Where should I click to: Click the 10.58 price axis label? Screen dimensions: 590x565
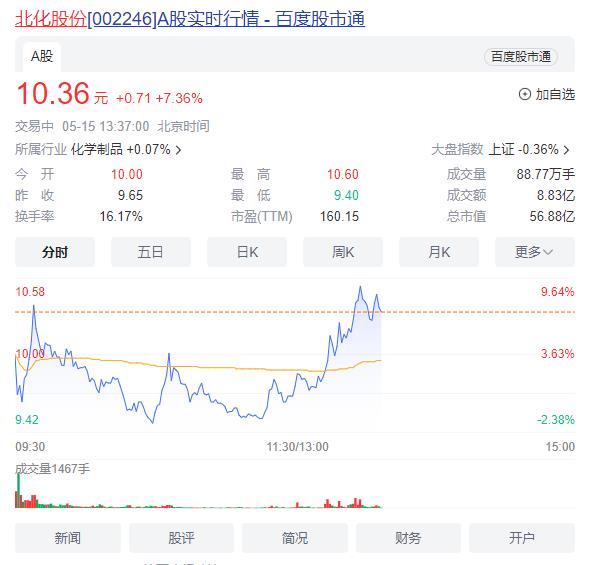point(30,292)
